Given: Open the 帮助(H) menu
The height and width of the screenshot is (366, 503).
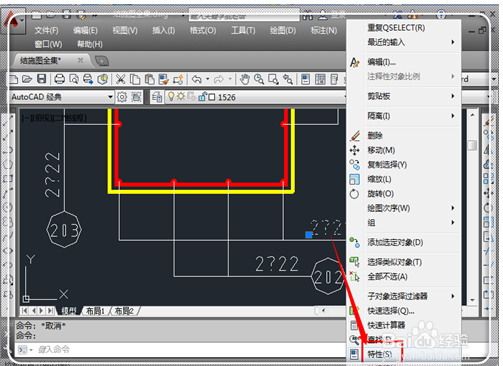Looking at the screenshot, I should (90, 44).
